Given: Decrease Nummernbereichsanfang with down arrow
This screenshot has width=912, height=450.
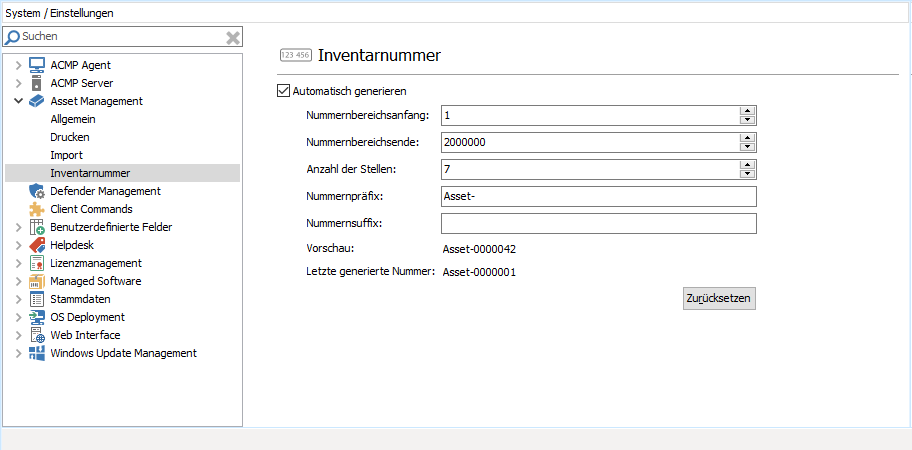Looking at the screenshot, I should 747,120.
